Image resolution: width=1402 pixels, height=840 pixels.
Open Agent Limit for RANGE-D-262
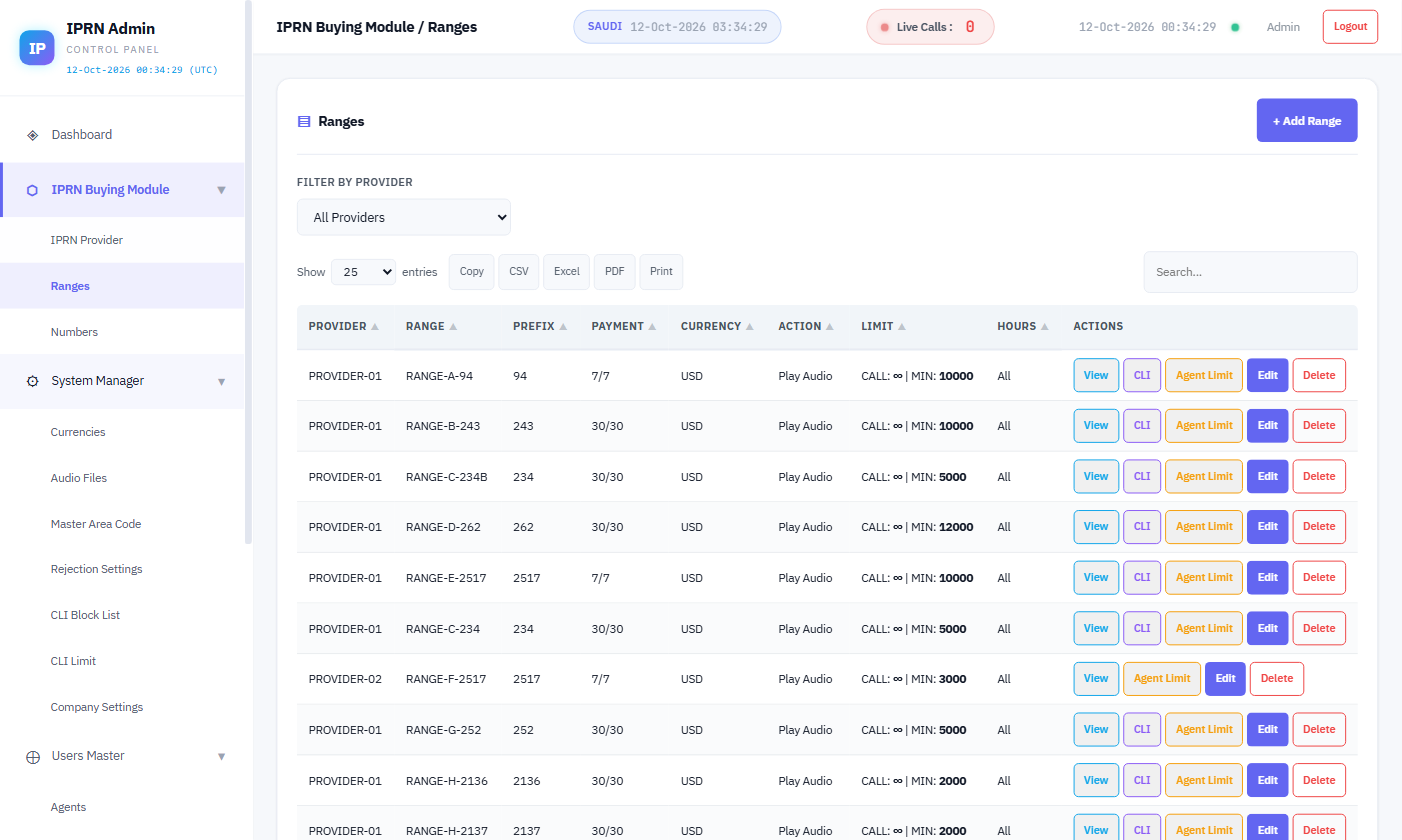1204,527
